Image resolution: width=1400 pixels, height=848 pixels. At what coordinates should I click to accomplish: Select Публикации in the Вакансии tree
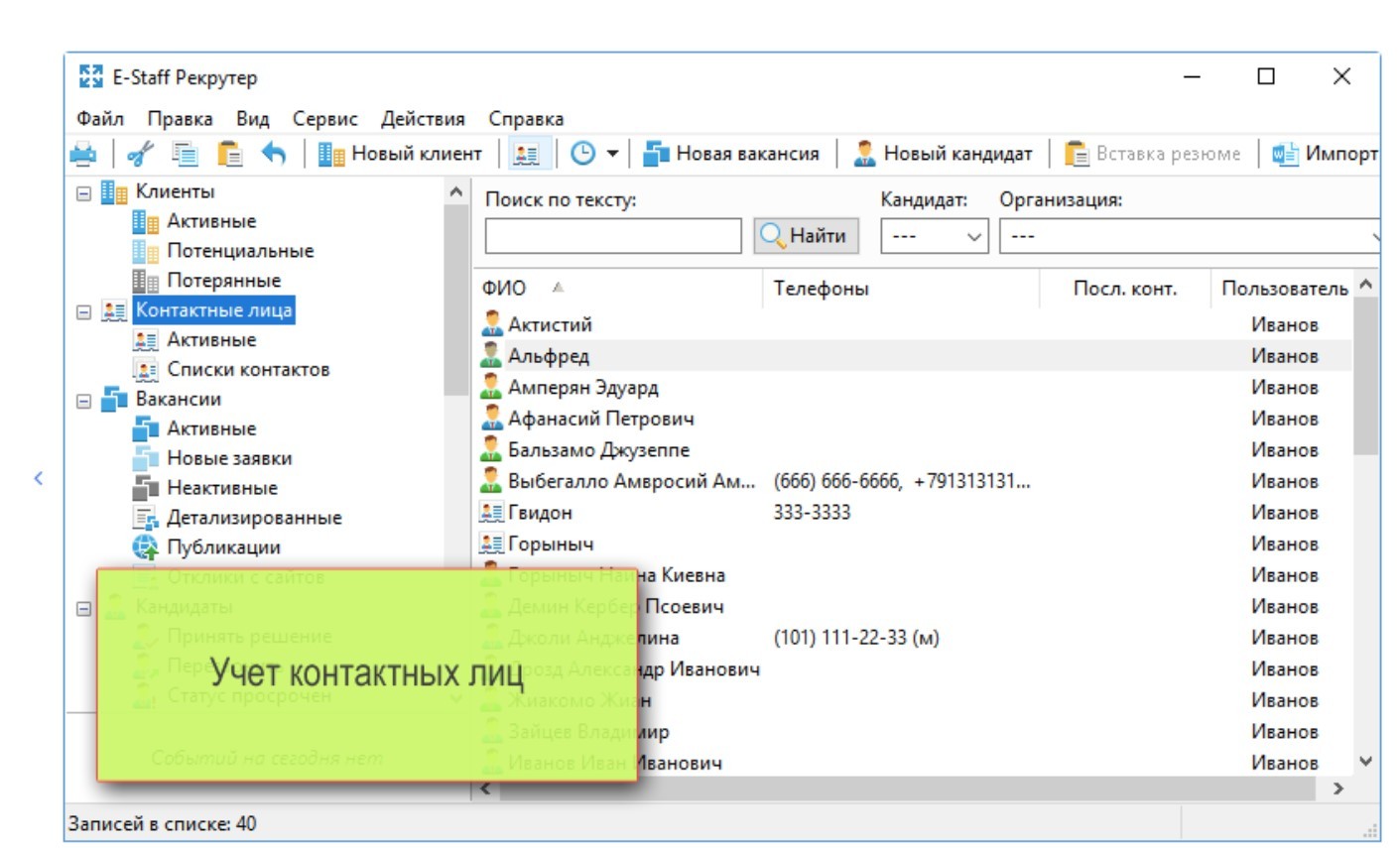tap(223, 547)
